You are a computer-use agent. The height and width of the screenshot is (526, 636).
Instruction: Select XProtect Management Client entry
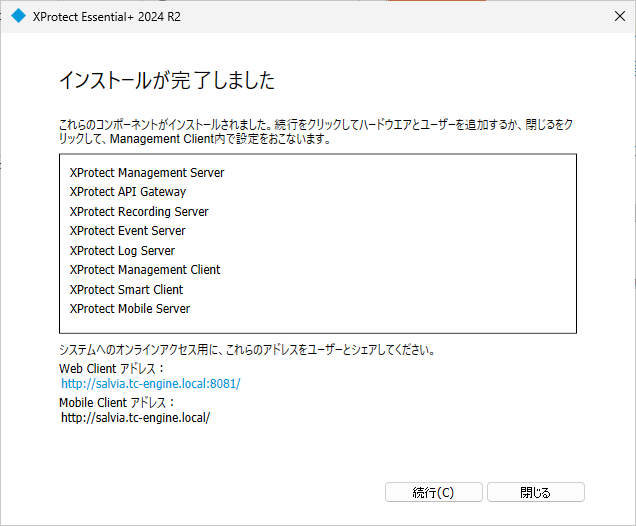pyautogui.click(x=145, y=270)
